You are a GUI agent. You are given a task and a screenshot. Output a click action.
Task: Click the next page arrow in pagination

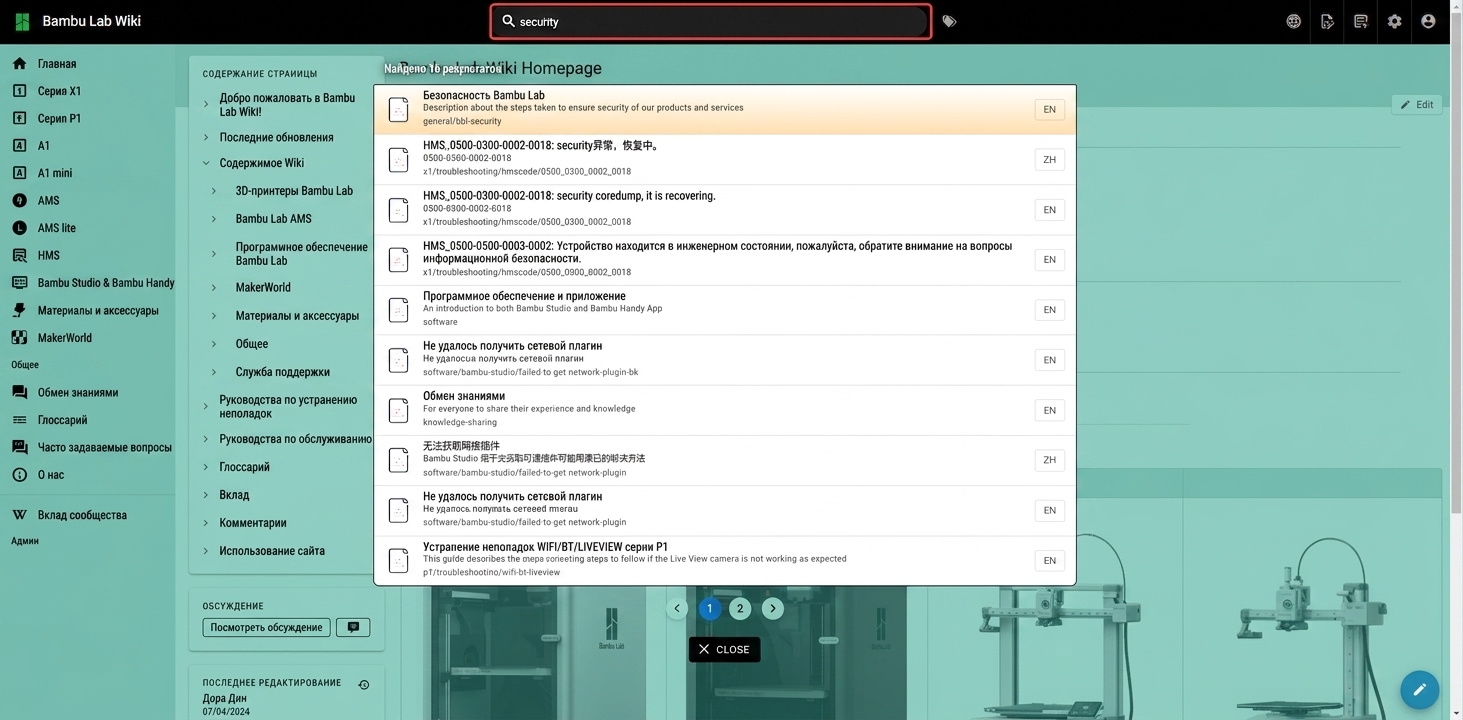[x=772, y=608]
